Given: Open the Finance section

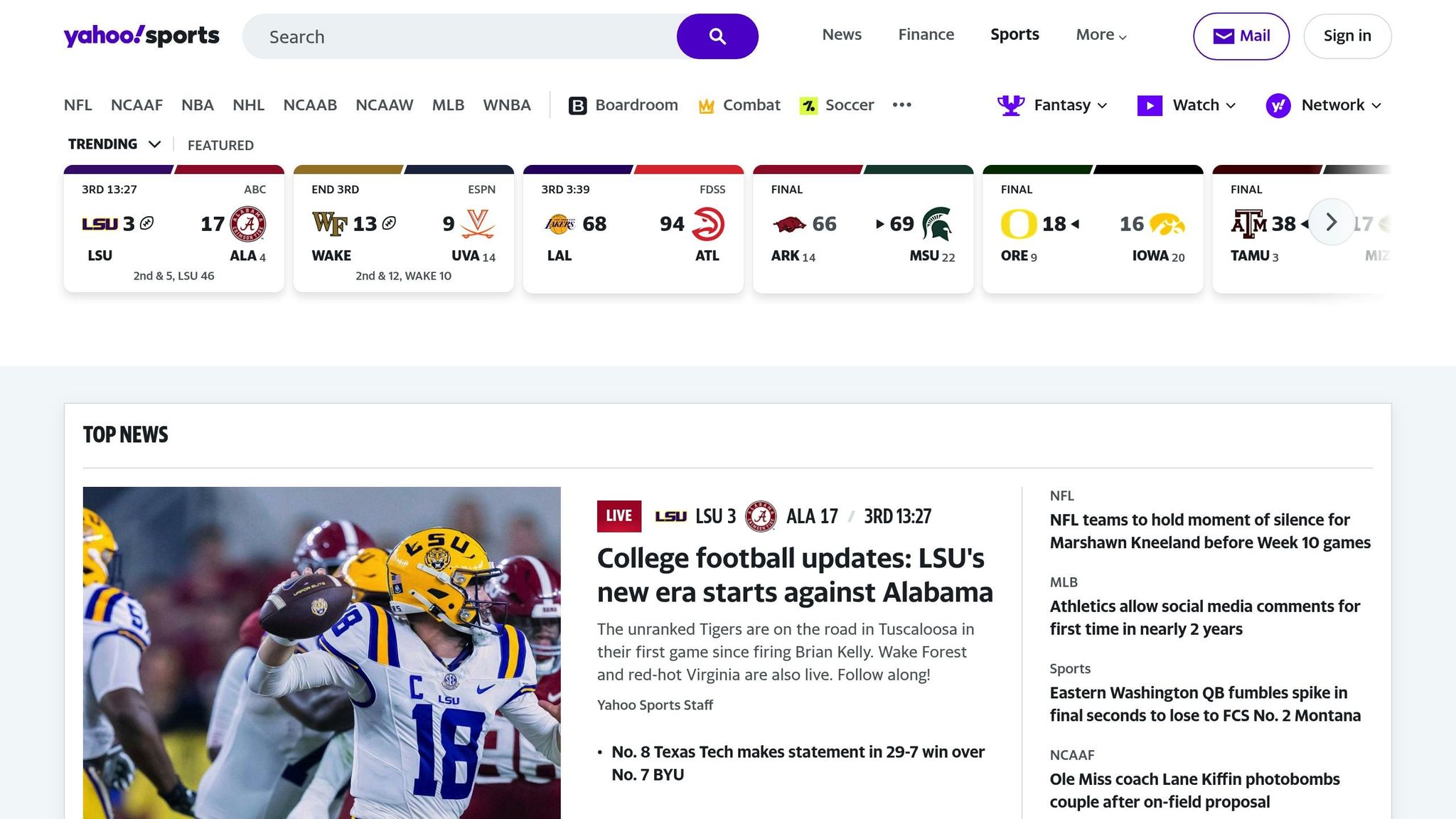Looking at the screenshot, I should [x=926, y=34].
